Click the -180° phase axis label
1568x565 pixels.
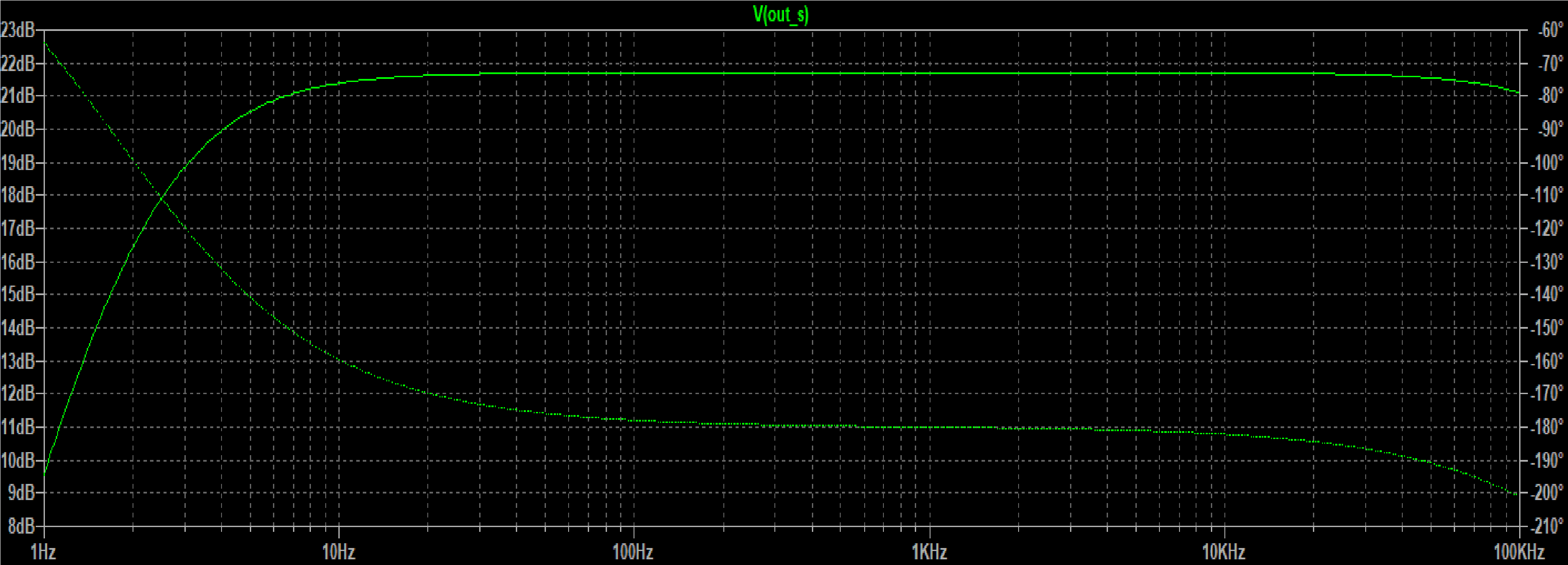pos(1548,427)
